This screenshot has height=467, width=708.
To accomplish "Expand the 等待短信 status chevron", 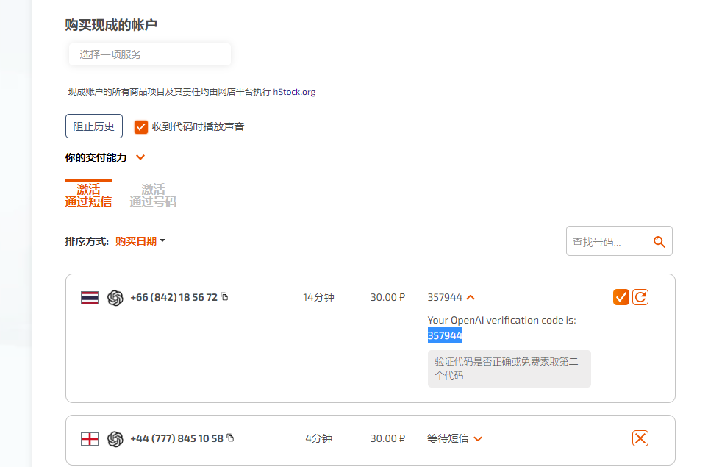I will [x=478, y=438].
